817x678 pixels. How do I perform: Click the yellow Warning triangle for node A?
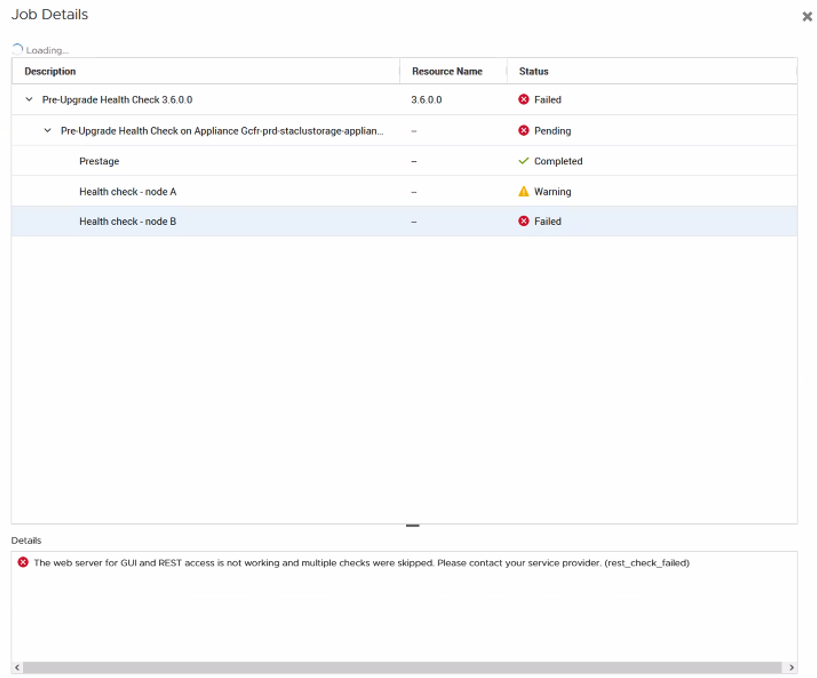tap(523, 191)
